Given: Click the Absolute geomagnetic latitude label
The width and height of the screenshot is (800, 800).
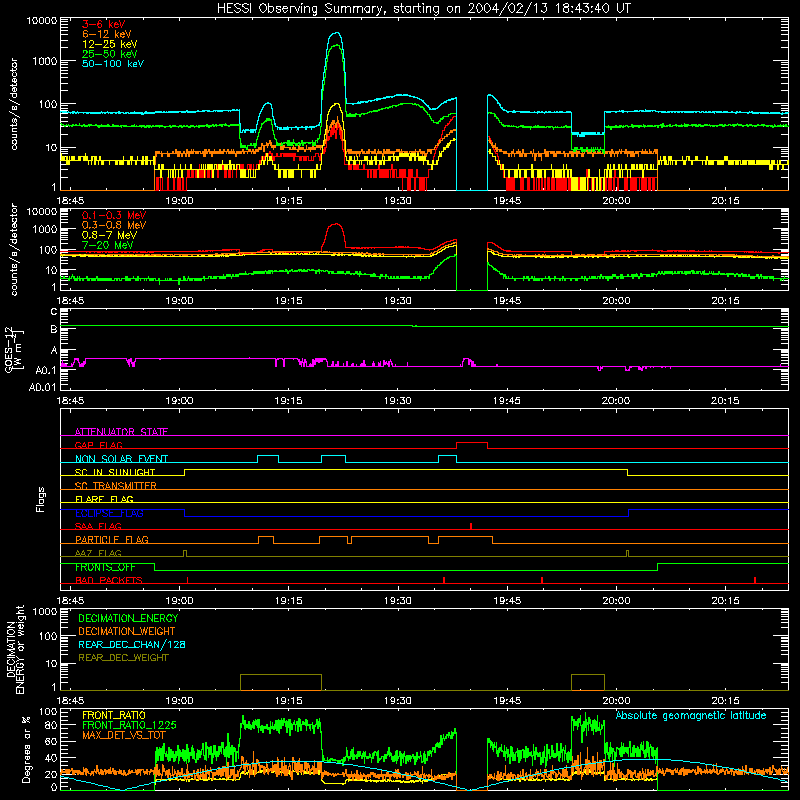Looking at the screenshot, I should coord(691,715).
